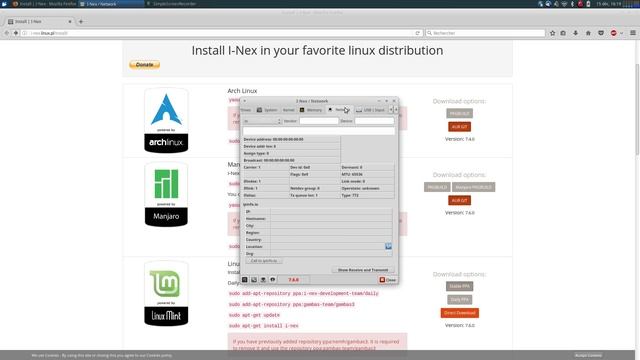Accept cookies in the bottom banner
This screenshot has height=360, width=640.
[589, 355]
